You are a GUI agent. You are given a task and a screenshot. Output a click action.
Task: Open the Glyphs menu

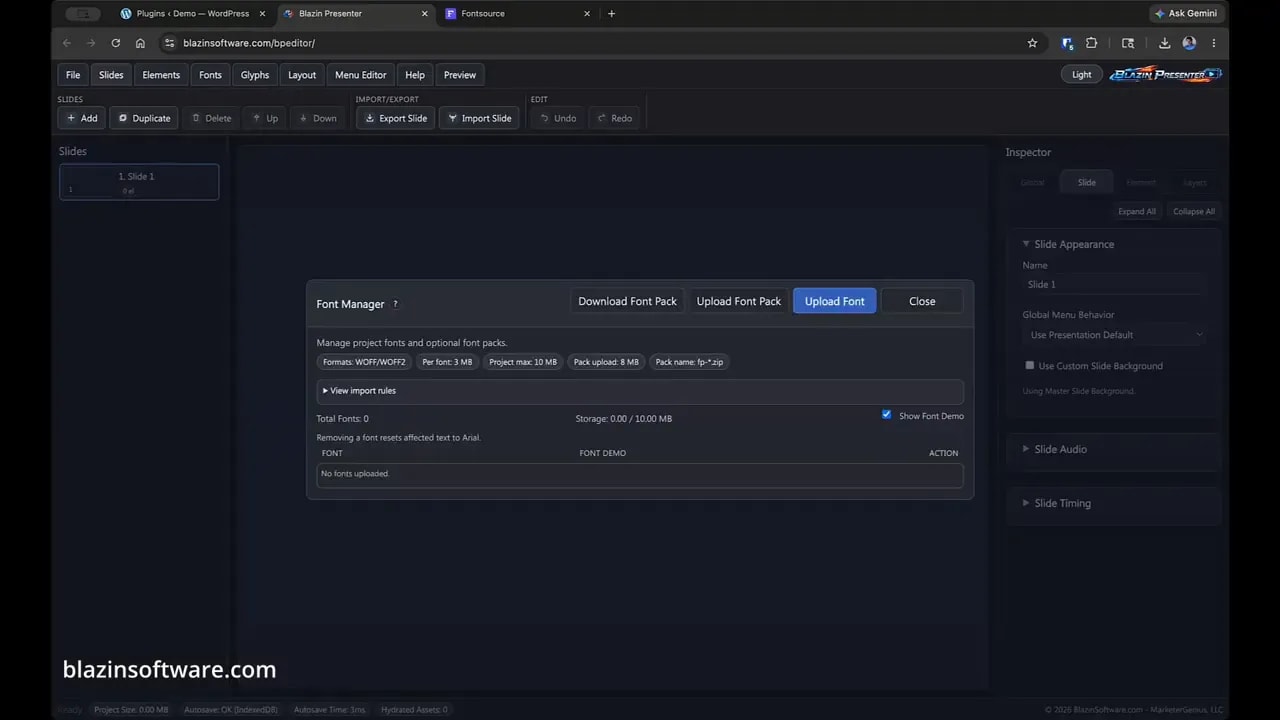[x=255, y=75]
